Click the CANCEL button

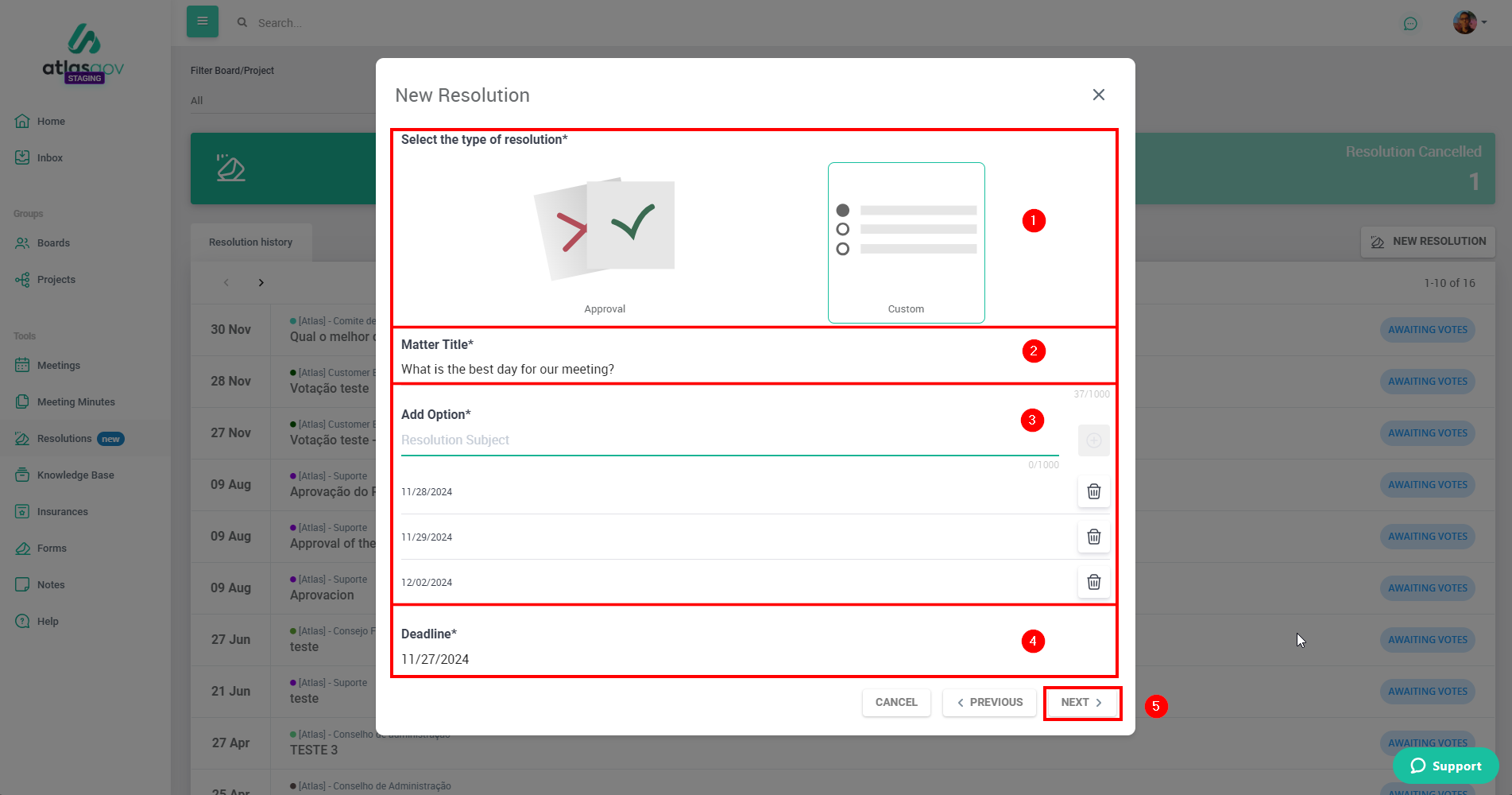[896, 703]
